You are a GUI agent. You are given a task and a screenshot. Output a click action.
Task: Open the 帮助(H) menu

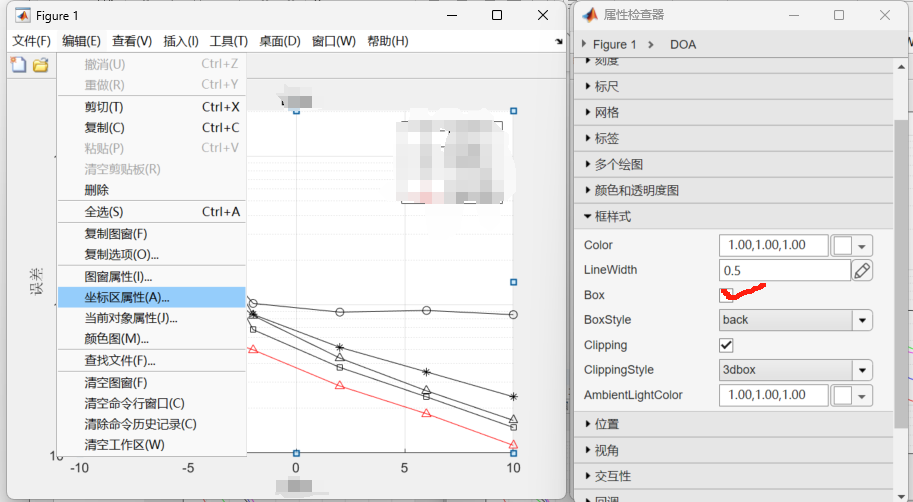coord(388,41)
